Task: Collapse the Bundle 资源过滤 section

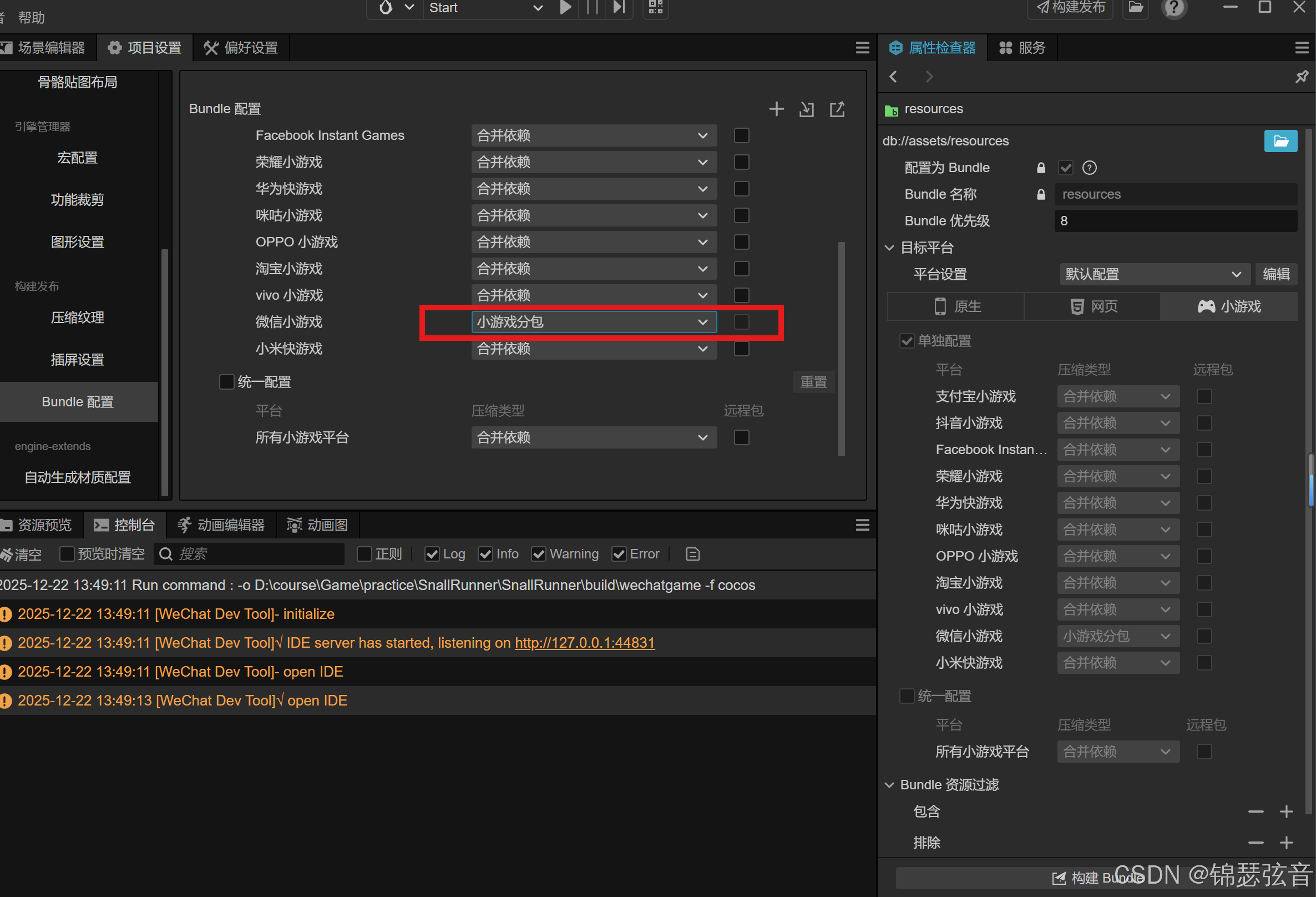Action: click(x=889, y=785)
